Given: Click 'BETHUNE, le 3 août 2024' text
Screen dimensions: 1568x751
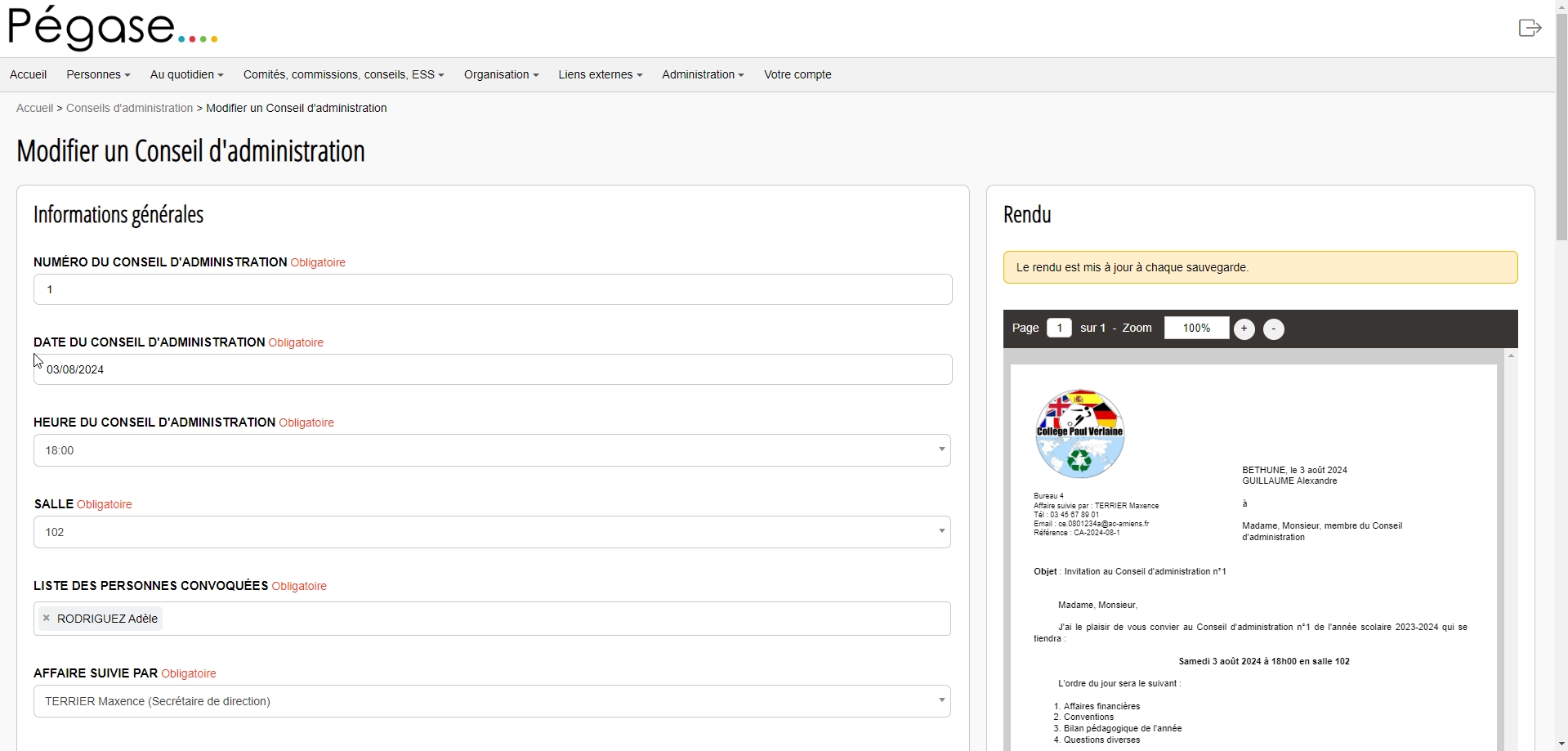Looking at the screenshot, I should point(1294,470).
